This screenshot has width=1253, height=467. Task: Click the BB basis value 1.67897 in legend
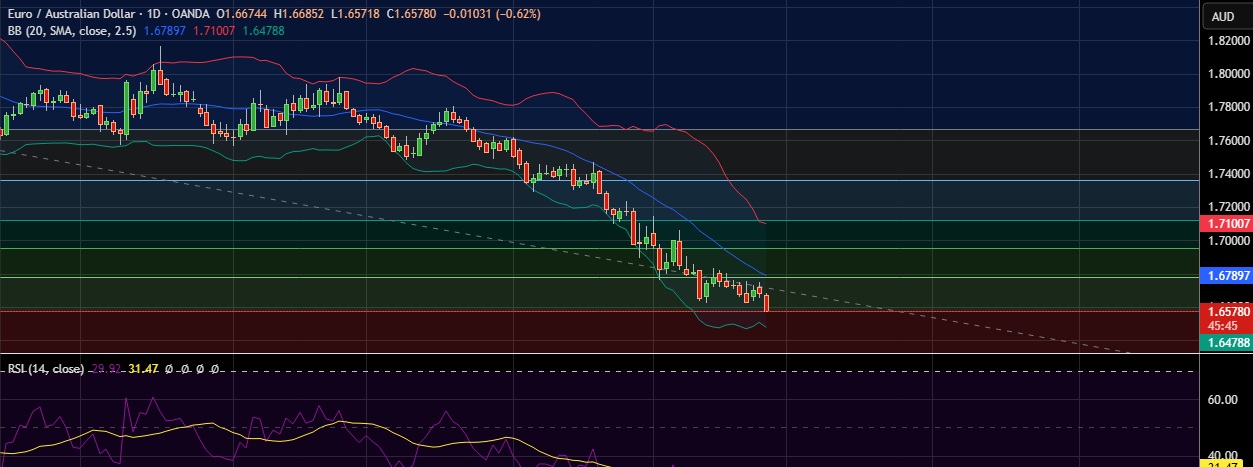coord(168,32)
